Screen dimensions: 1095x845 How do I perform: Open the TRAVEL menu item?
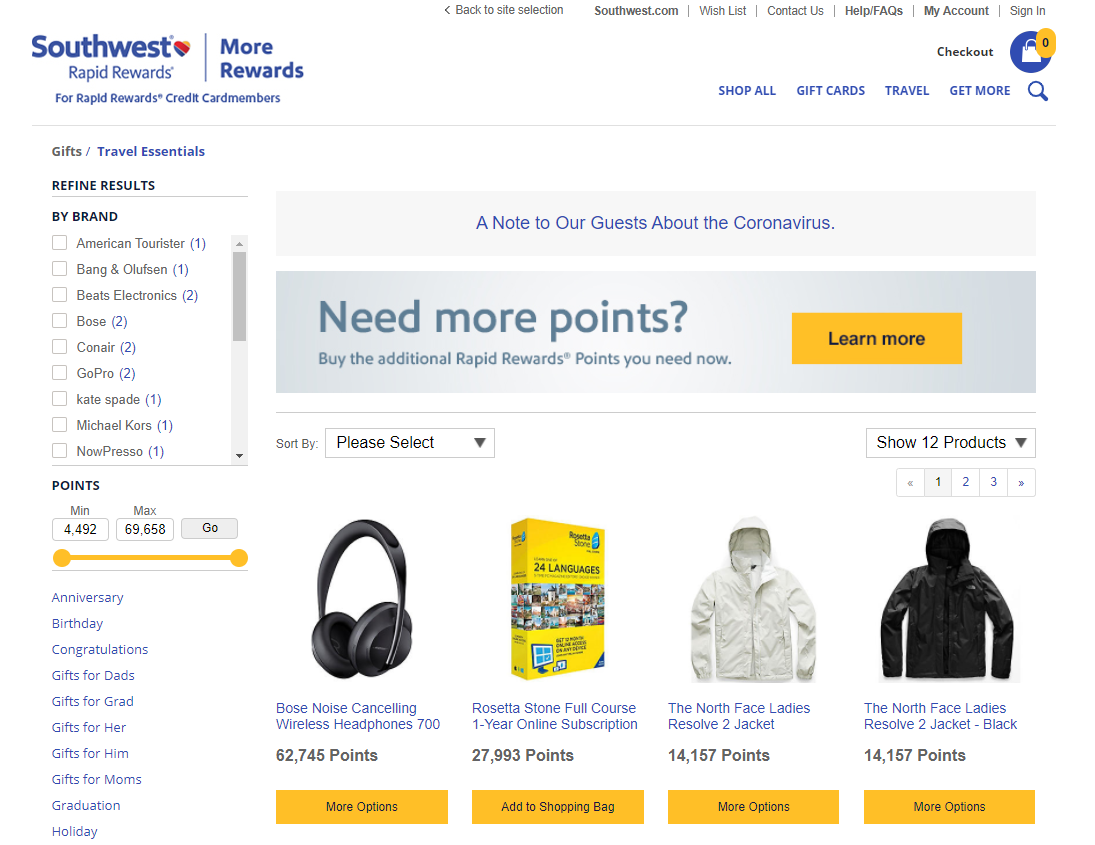coord(907,90)
